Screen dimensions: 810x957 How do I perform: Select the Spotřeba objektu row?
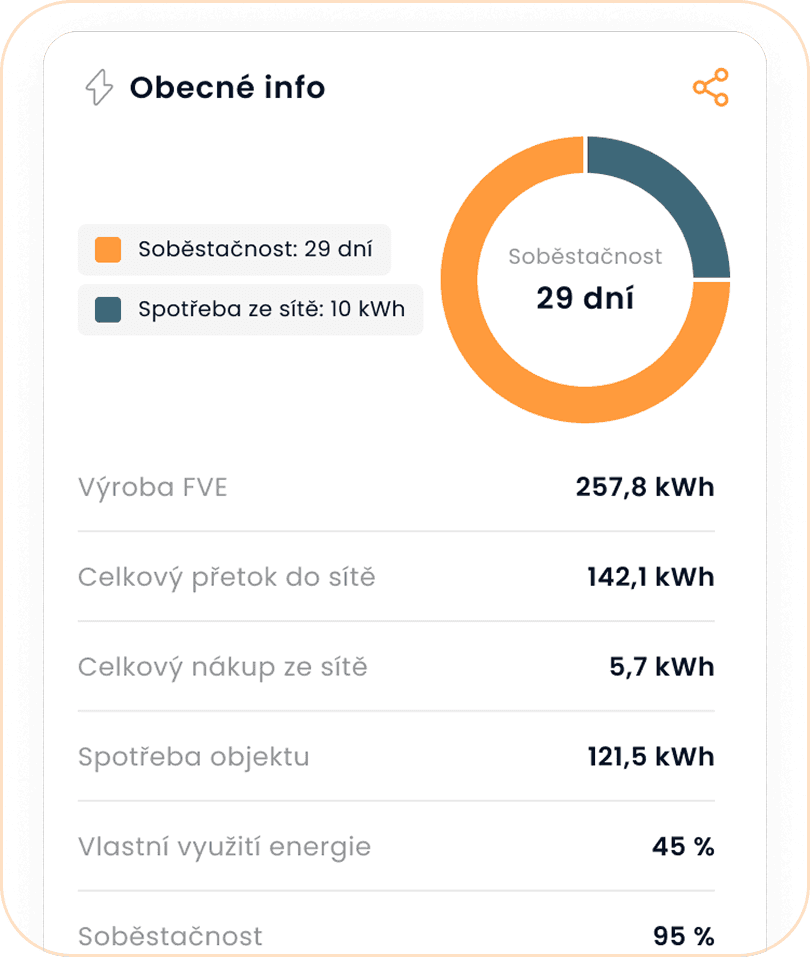[x=194, y=757]
